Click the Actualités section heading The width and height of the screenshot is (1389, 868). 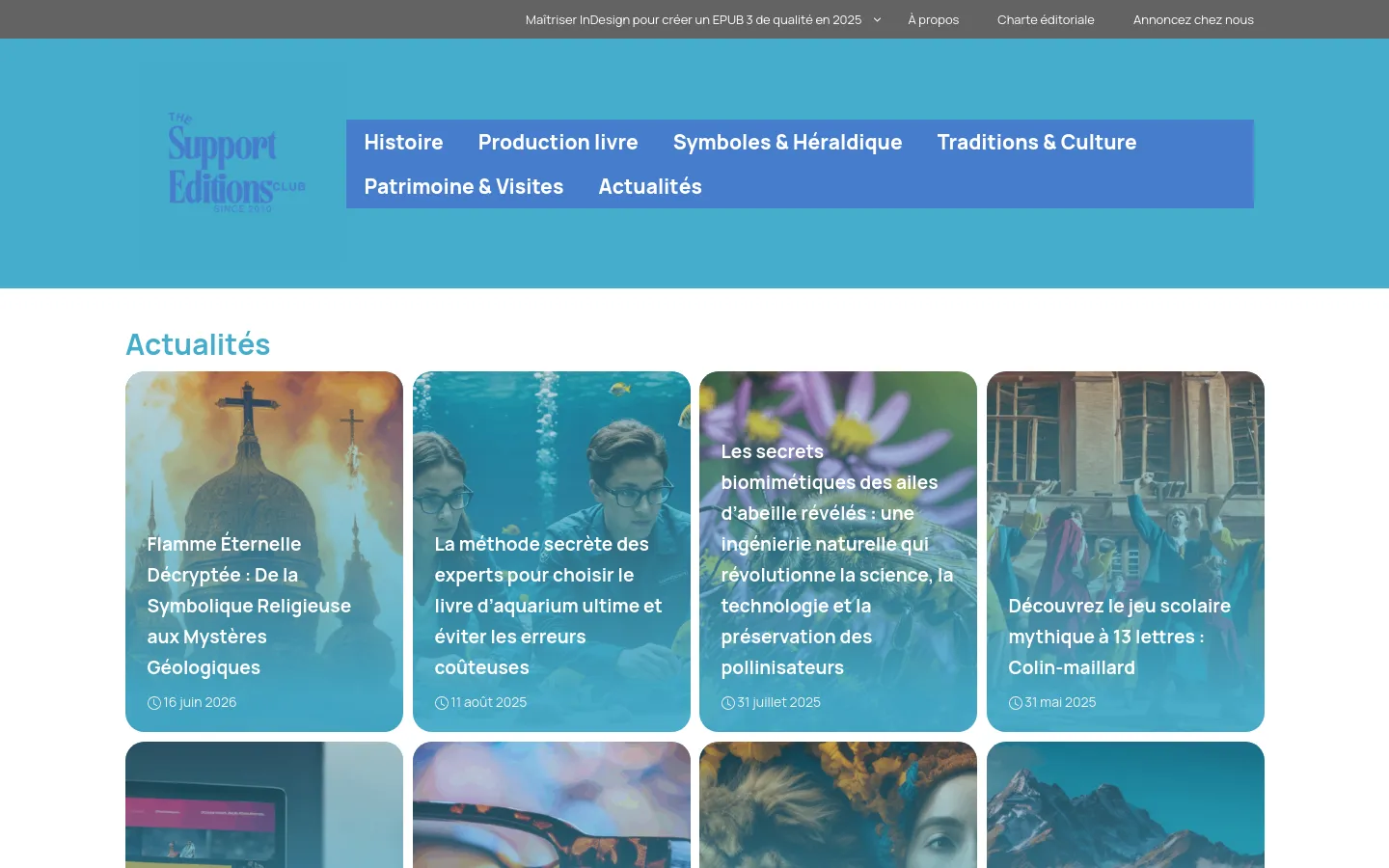point(198,344)
